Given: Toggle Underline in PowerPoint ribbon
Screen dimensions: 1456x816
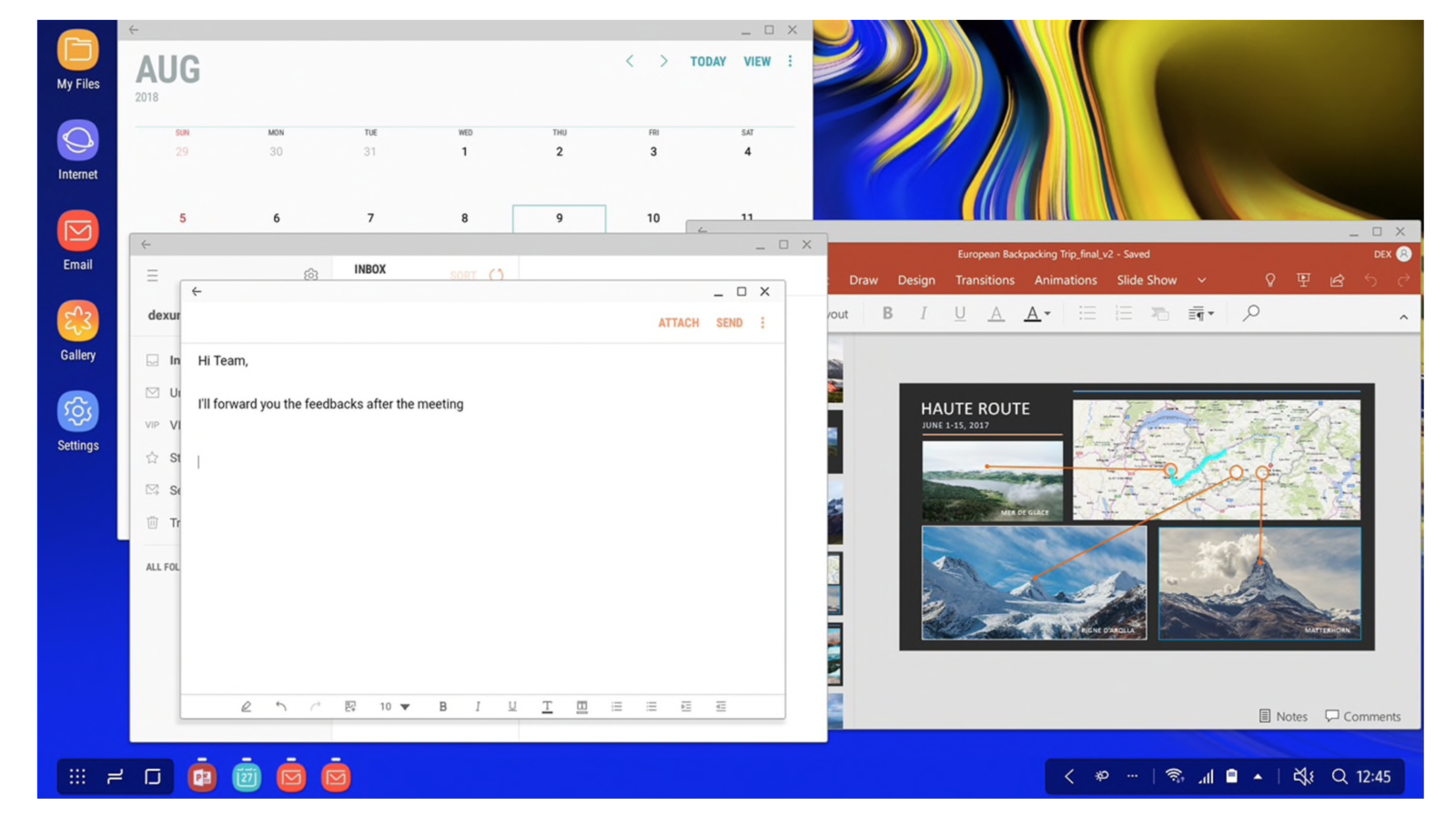Looking at the screenshot, I should click(959, 313).
